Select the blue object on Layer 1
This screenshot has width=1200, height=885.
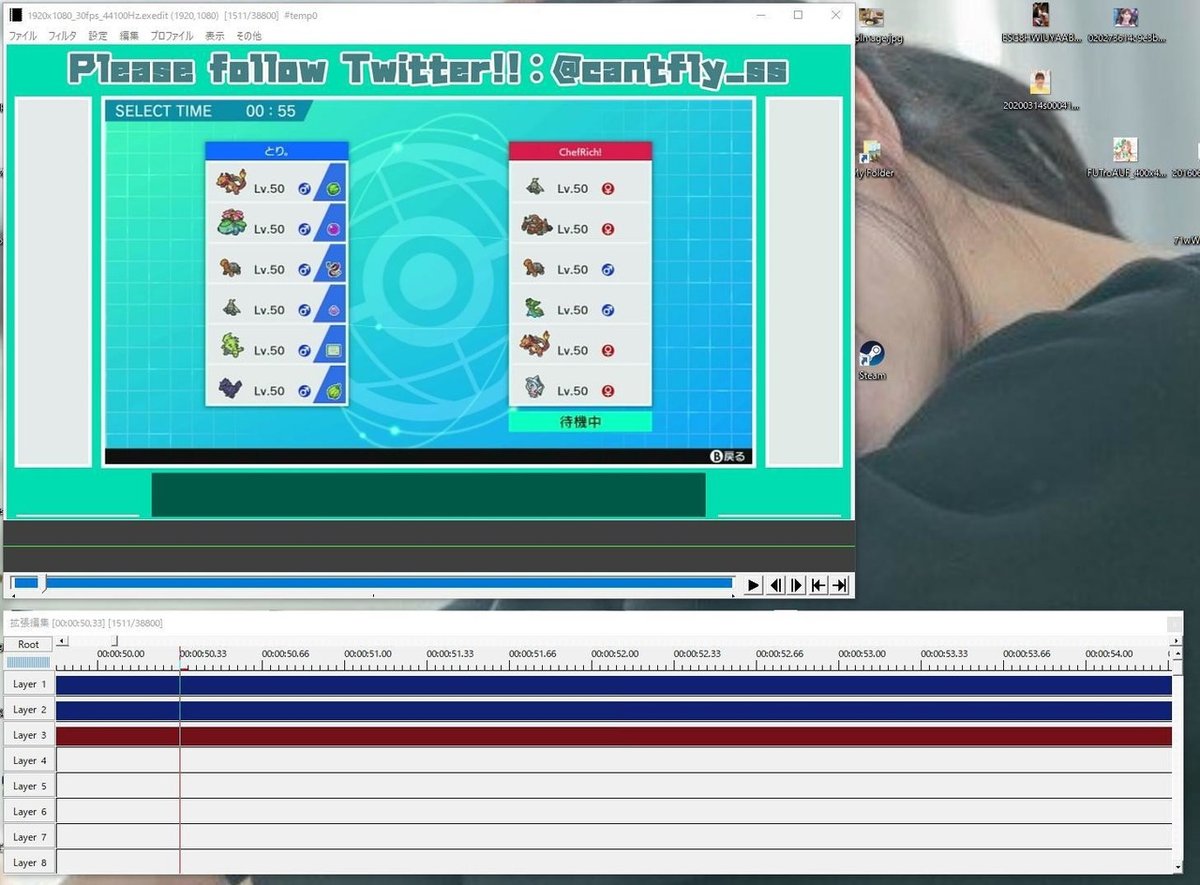pyautogui.click(x=614, y=685)
